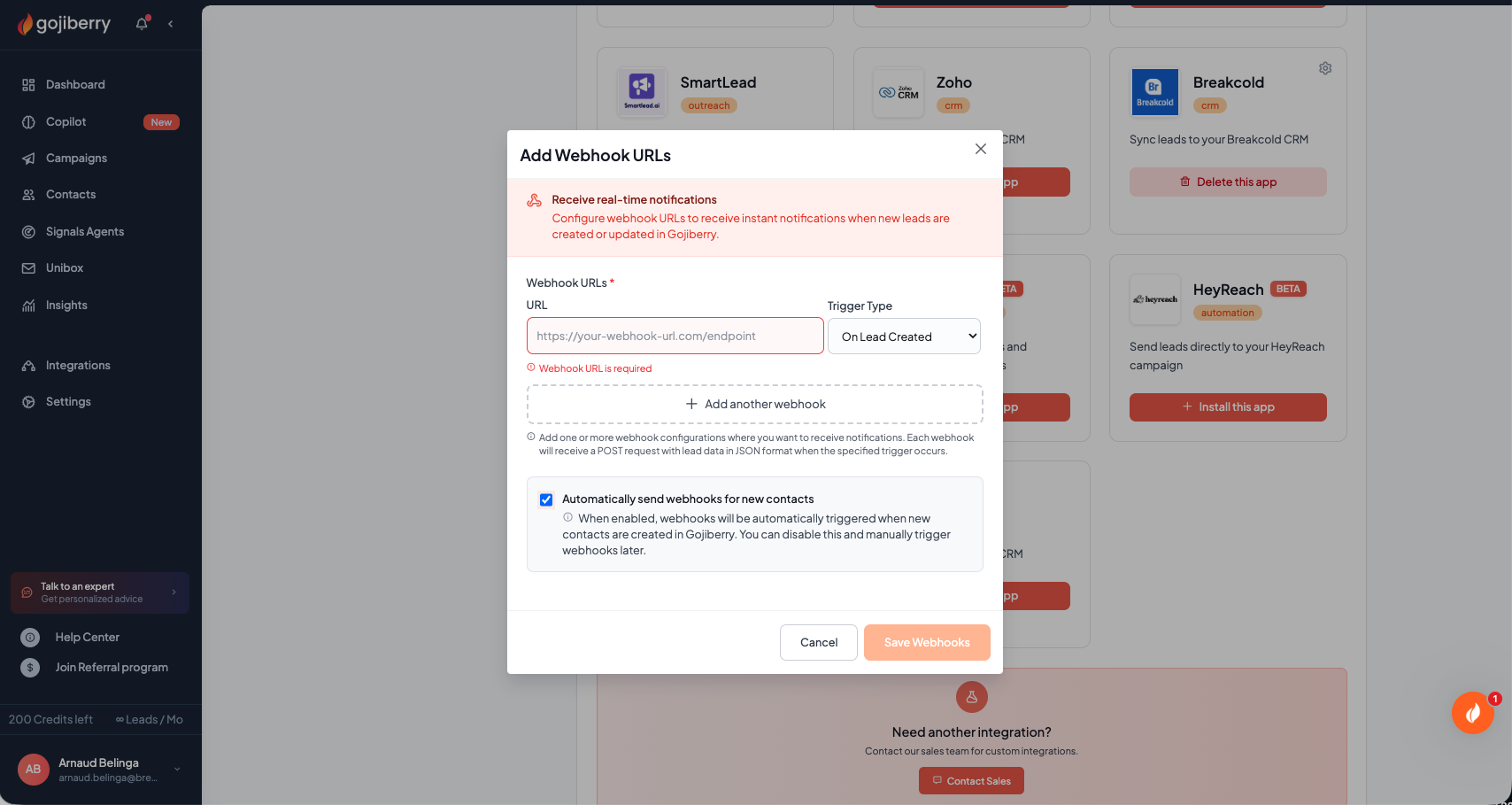Viewport: 1512px width, 805px height.
Task: Uncheck automatically send webhooks for new contacts
Action: [x=546, y=499]
